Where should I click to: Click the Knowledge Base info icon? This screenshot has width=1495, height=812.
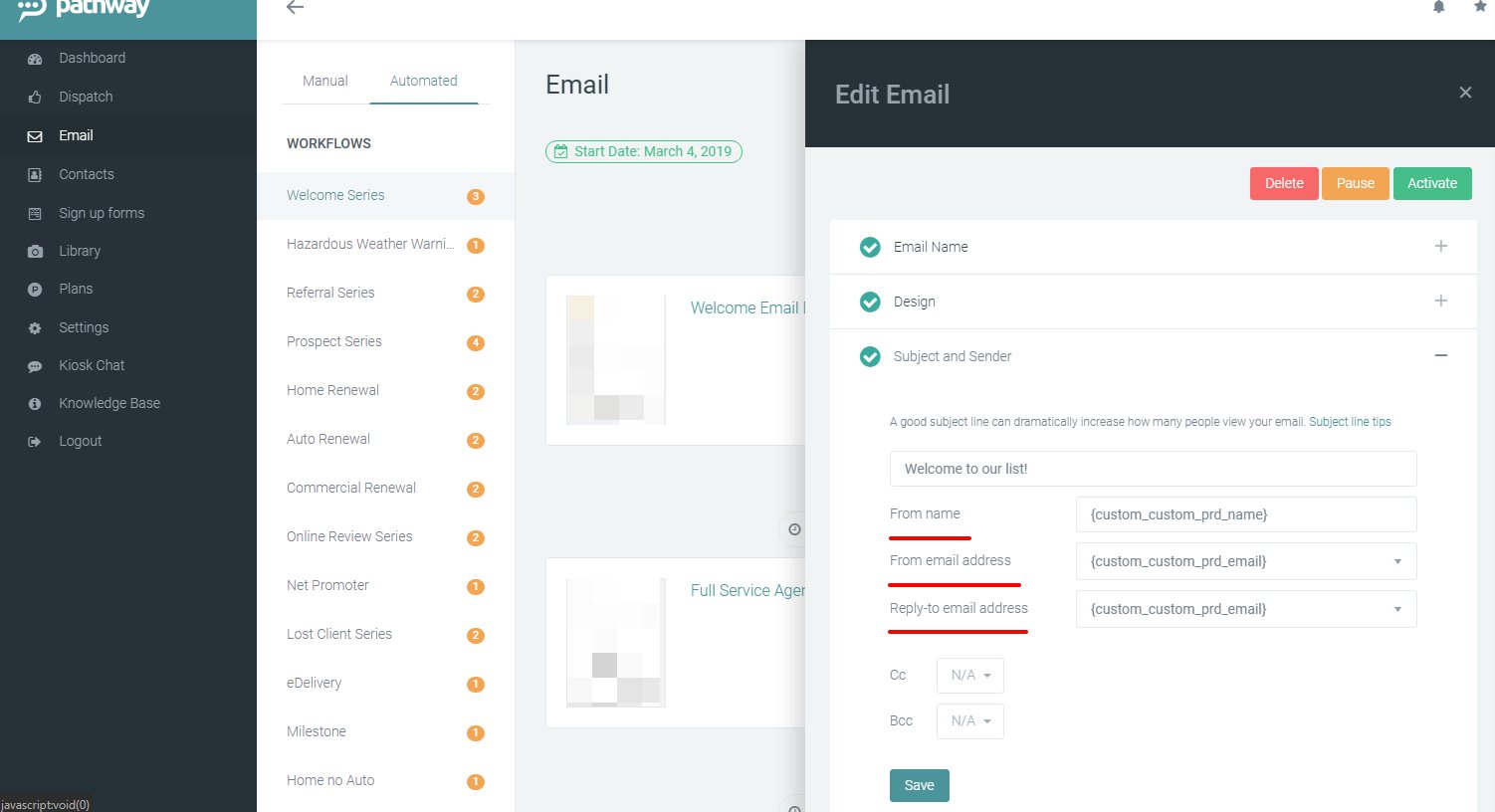[35, 404]
